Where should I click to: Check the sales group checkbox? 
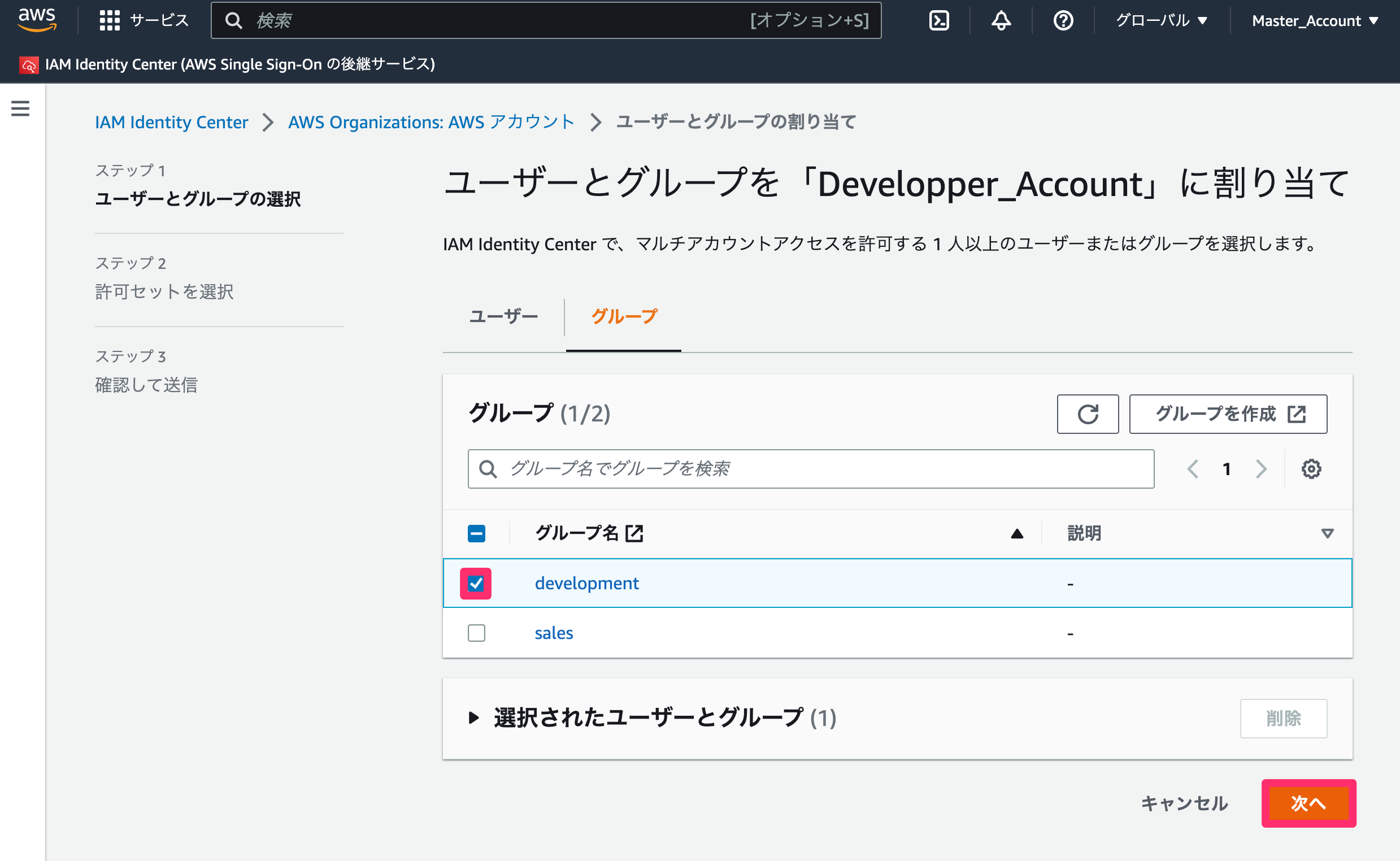coord(476,633)
